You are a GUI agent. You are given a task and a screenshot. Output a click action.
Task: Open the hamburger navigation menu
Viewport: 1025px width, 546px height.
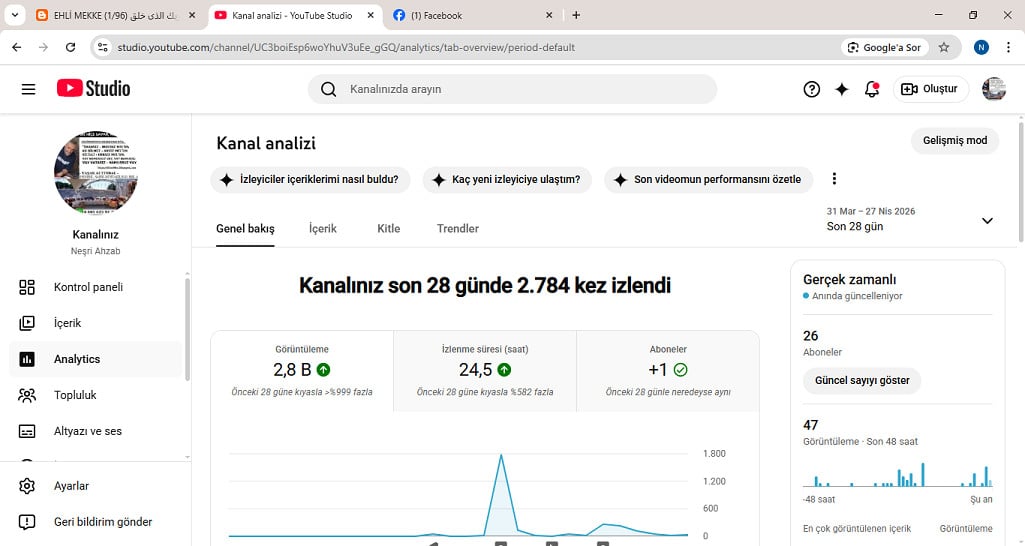click(28, 89)
